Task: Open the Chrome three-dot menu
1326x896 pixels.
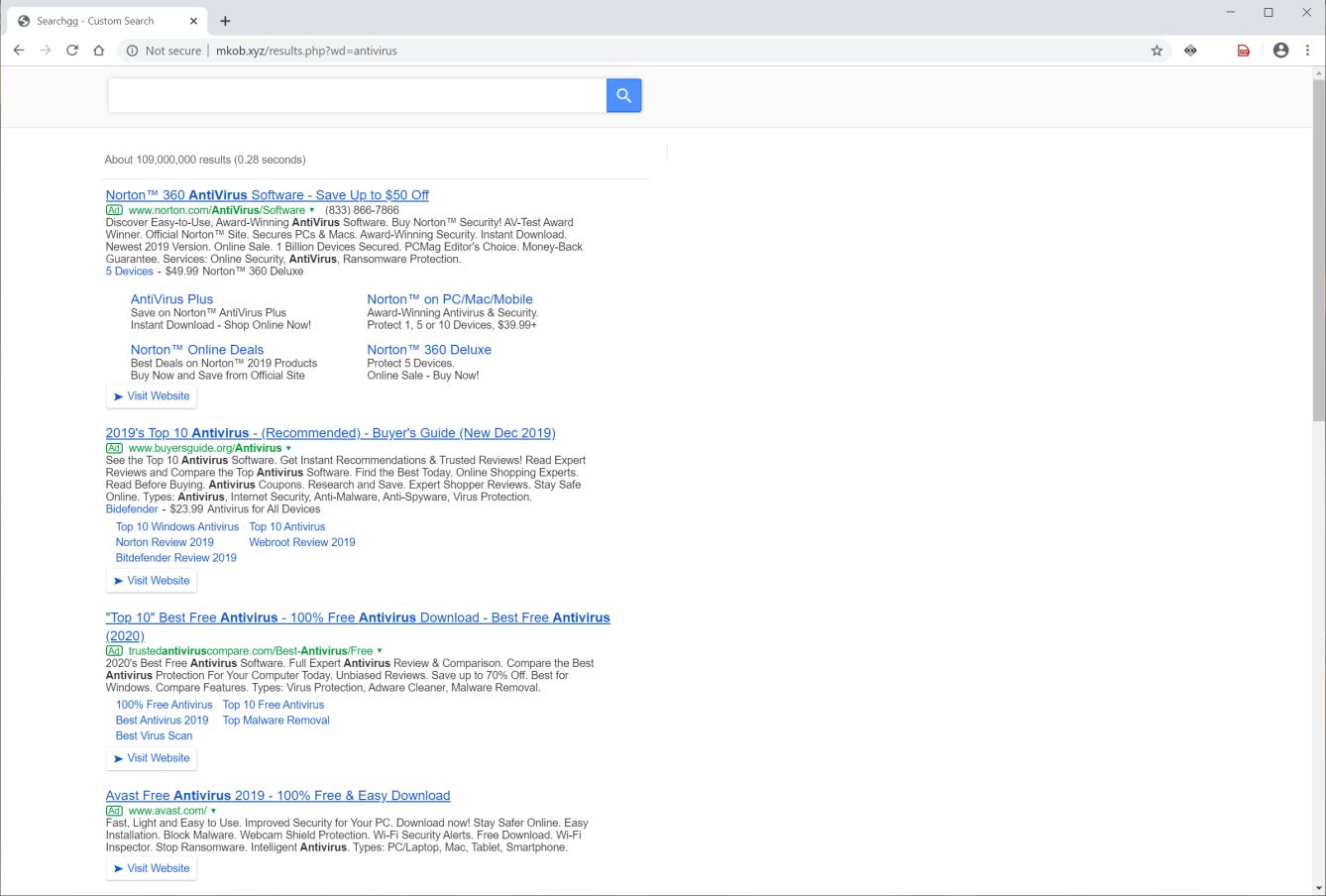Action: [1307, 51]
